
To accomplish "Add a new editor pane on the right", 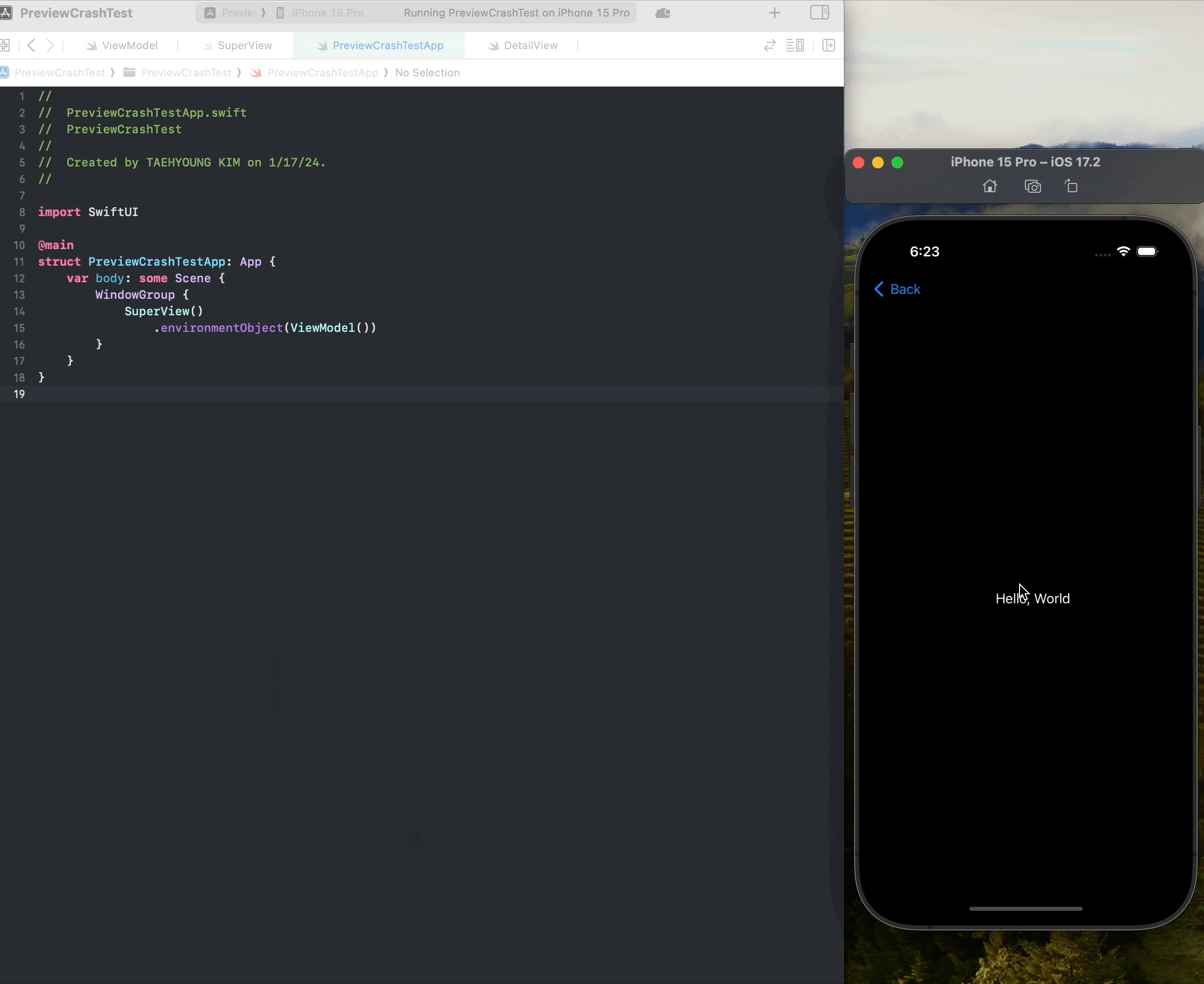I will (x=829, y=45).
